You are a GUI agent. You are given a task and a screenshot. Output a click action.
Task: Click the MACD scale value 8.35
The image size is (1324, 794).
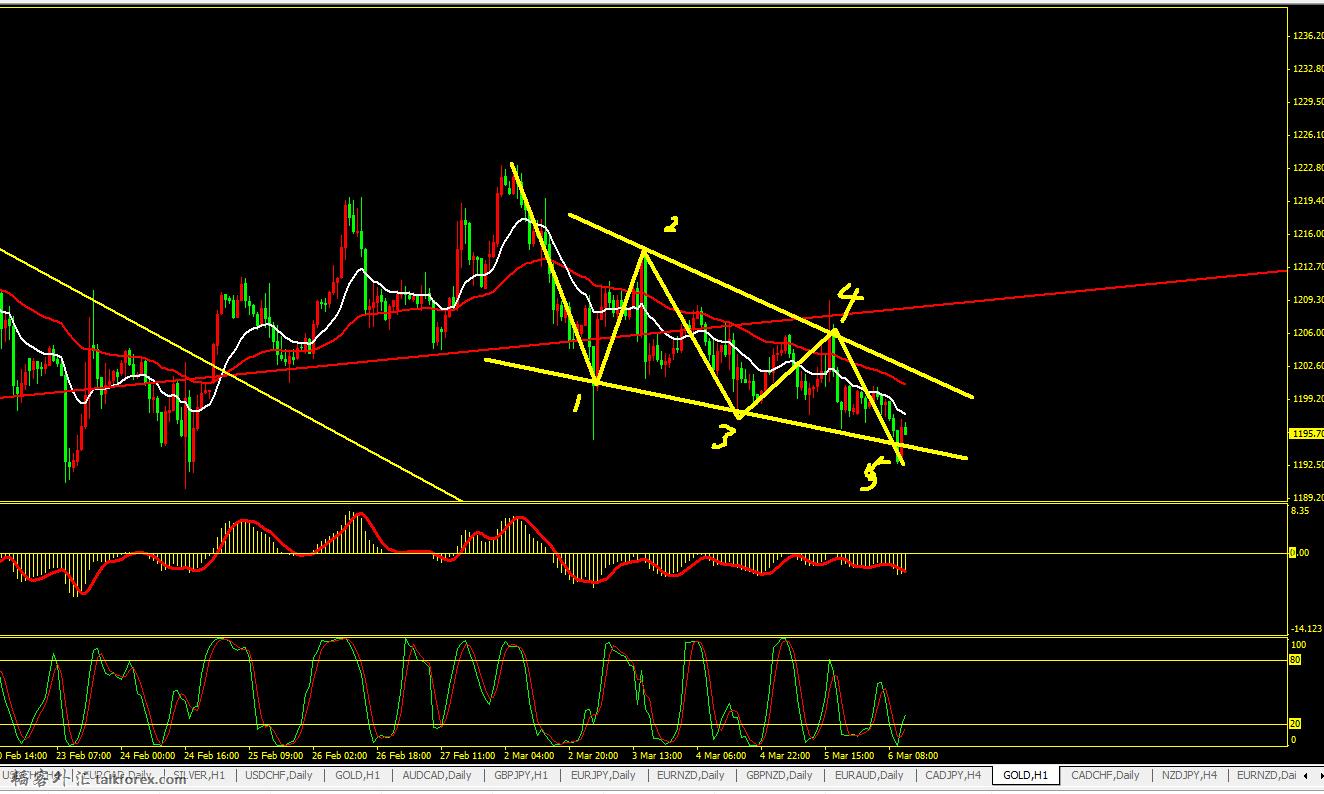(1300, 511)
